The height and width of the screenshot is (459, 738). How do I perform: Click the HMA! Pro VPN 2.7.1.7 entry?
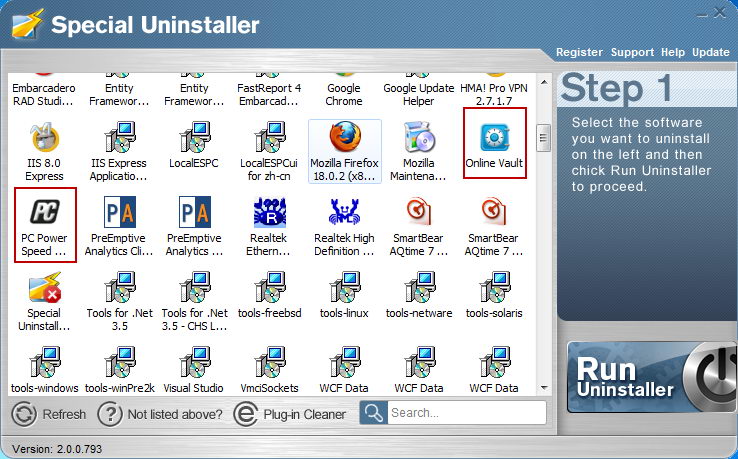coord(494,90)
